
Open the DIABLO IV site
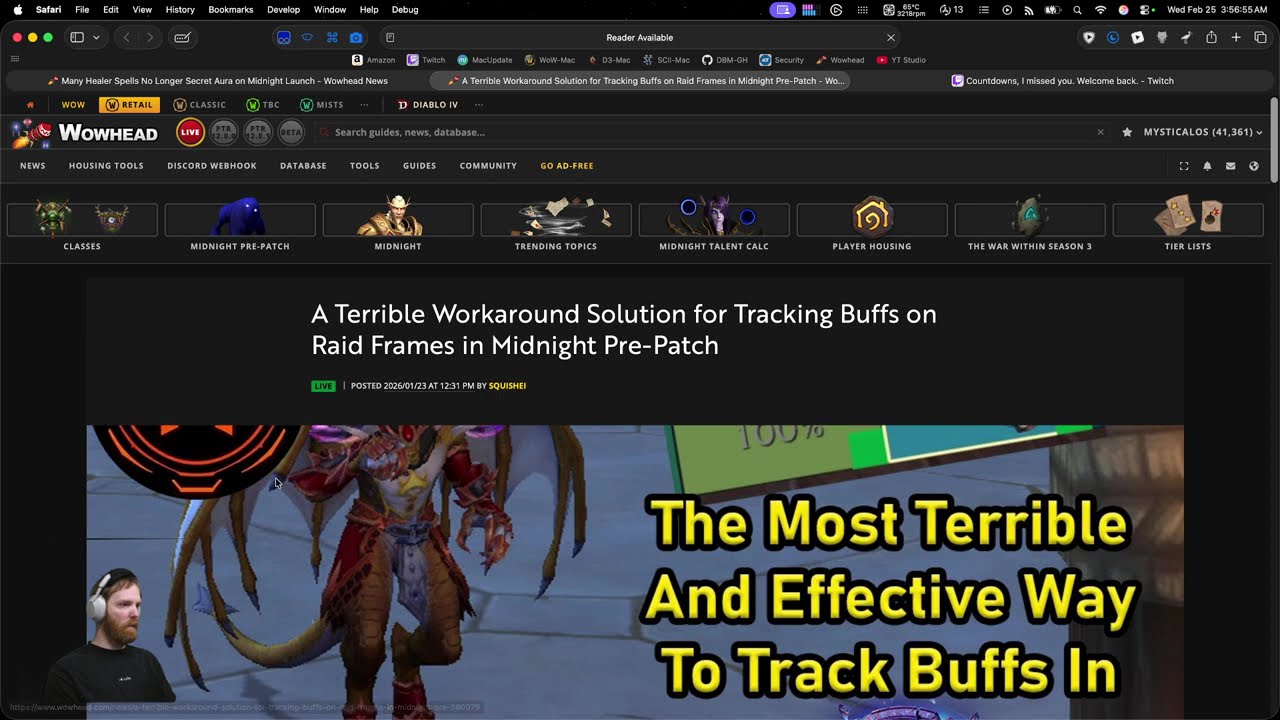pos(428,104)
